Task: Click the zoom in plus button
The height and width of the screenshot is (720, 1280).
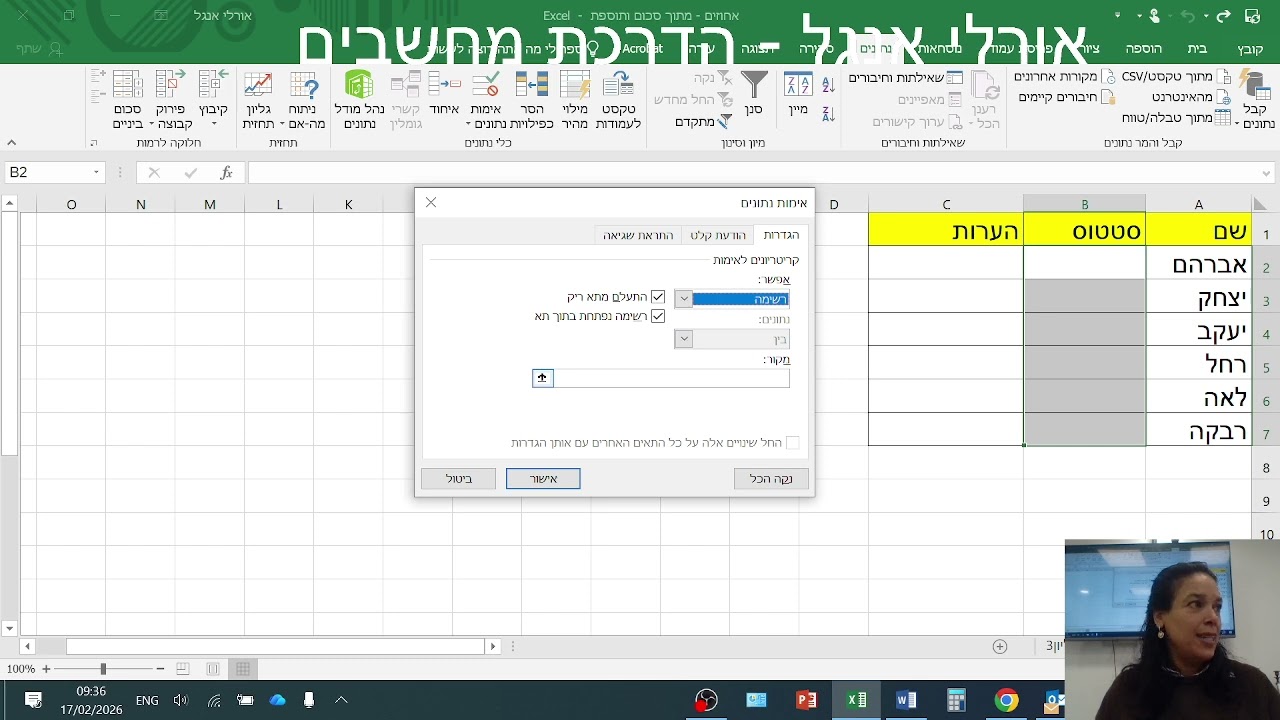Action: pos(46,669)
